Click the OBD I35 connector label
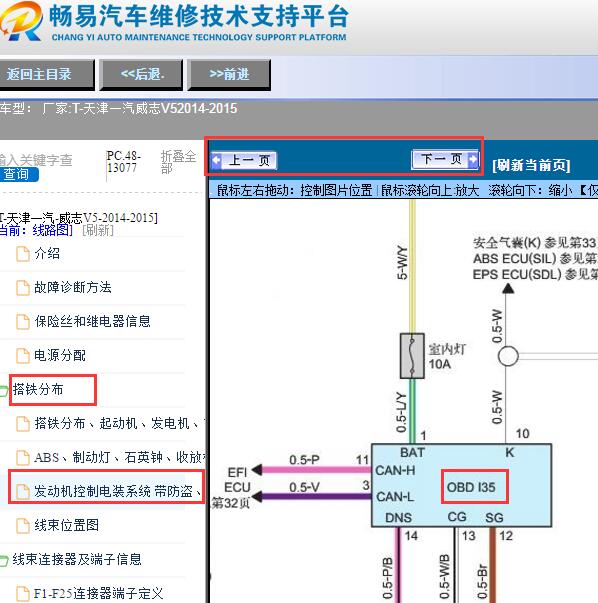The height and width of the screenshot is (603, 598). pyautogui.click(x=471, y=488)
